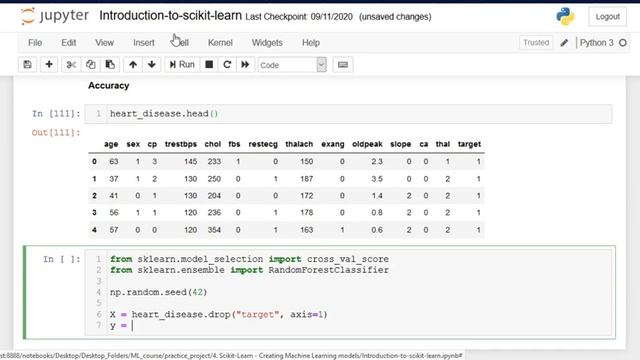640x360 pixels.
Task: Click the Last Checkpoint text
Action: point(299,17)
